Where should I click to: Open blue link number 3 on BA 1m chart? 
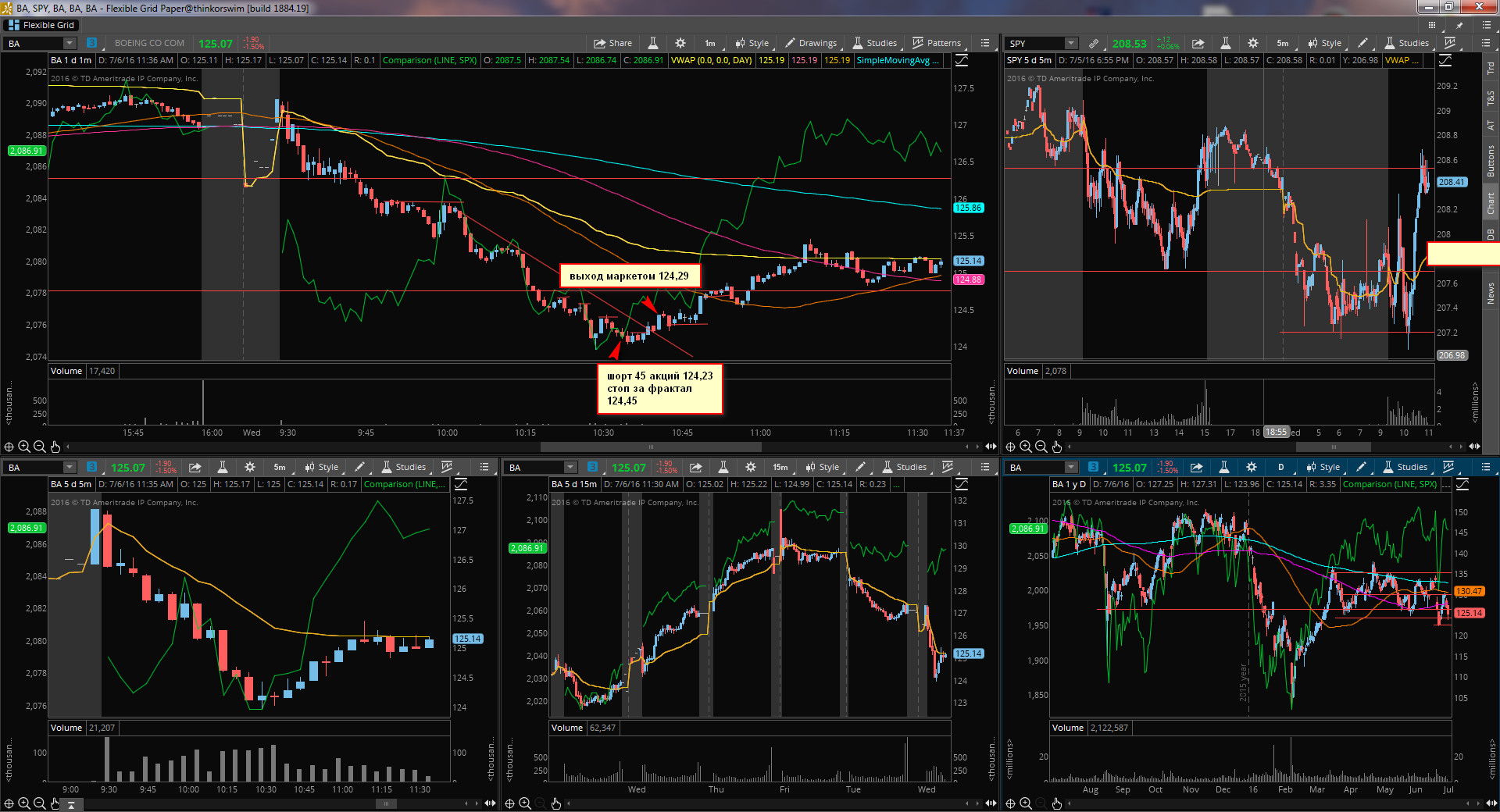91,43
